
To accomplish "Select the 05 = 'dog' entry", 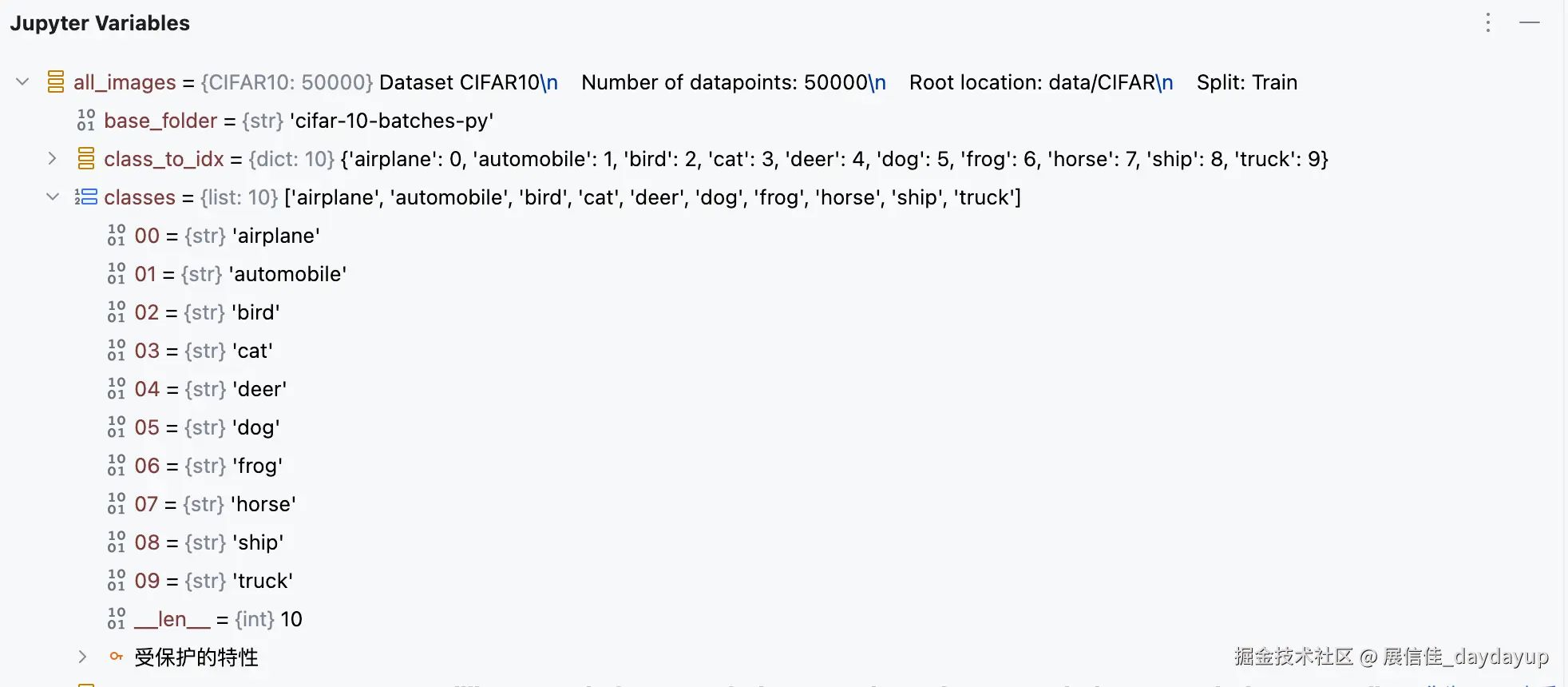I will click(x=207, y=427).
